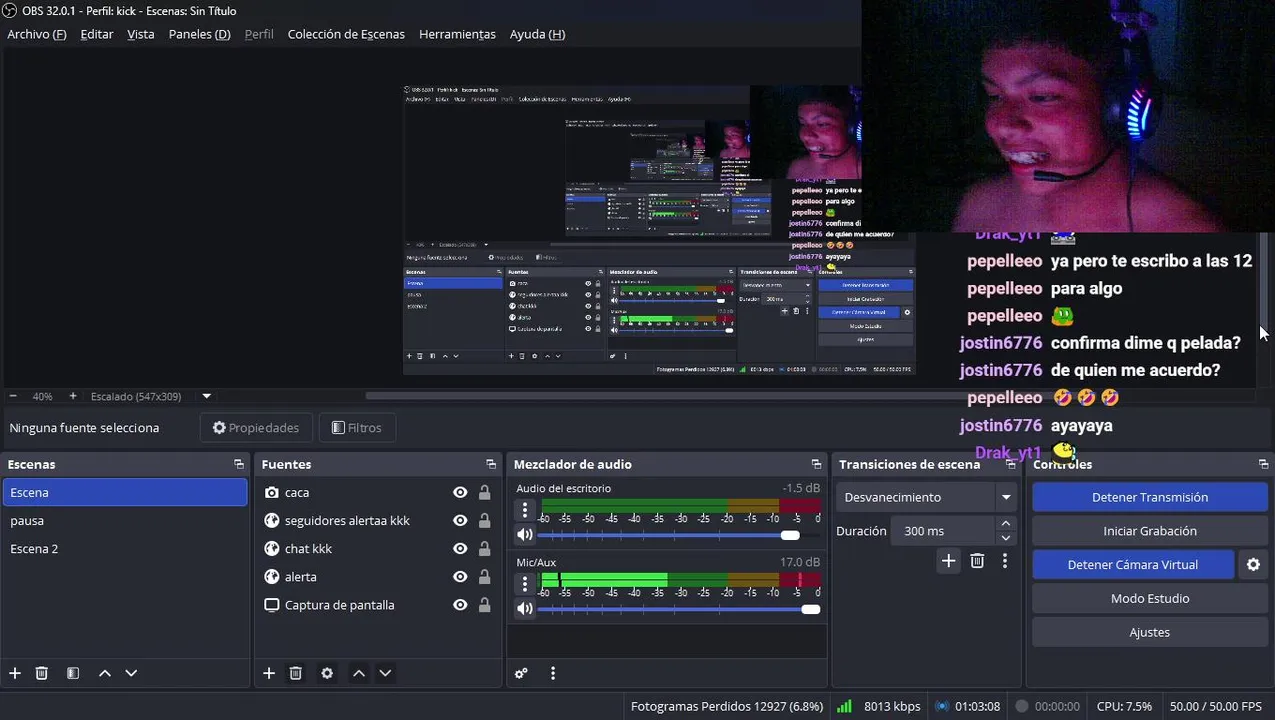Pop out the Mezclador de audio dock
The width and height of the screenshot is (1275, 720).
[816, 464]
